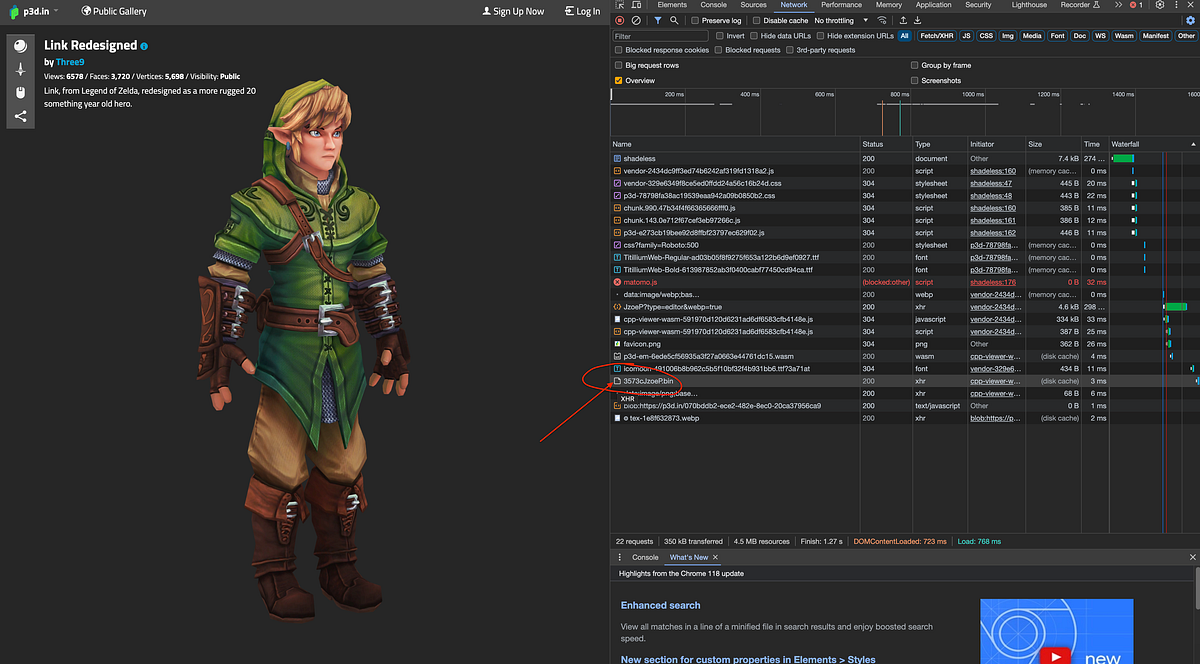Click the search requests magnifier icon
This screenshot has height=664, width=1200.
675,19
